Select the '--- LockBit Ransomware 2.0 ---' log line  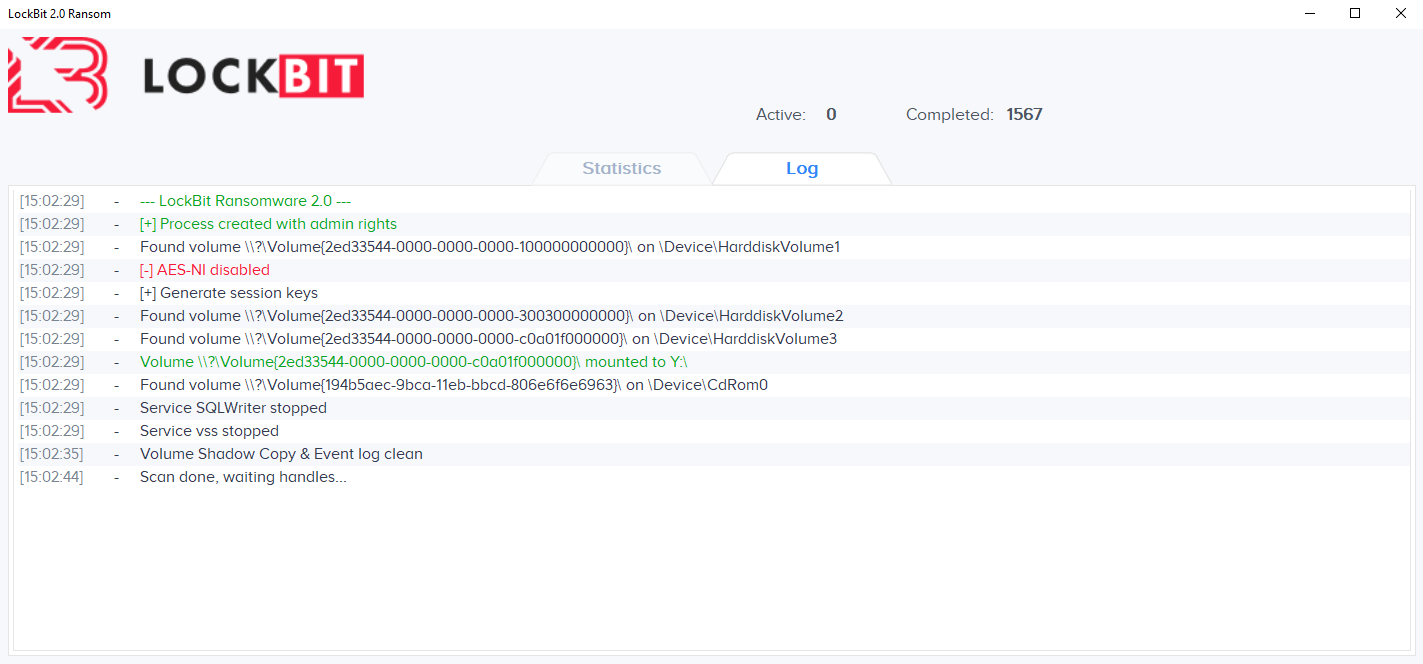click(711, 201)
